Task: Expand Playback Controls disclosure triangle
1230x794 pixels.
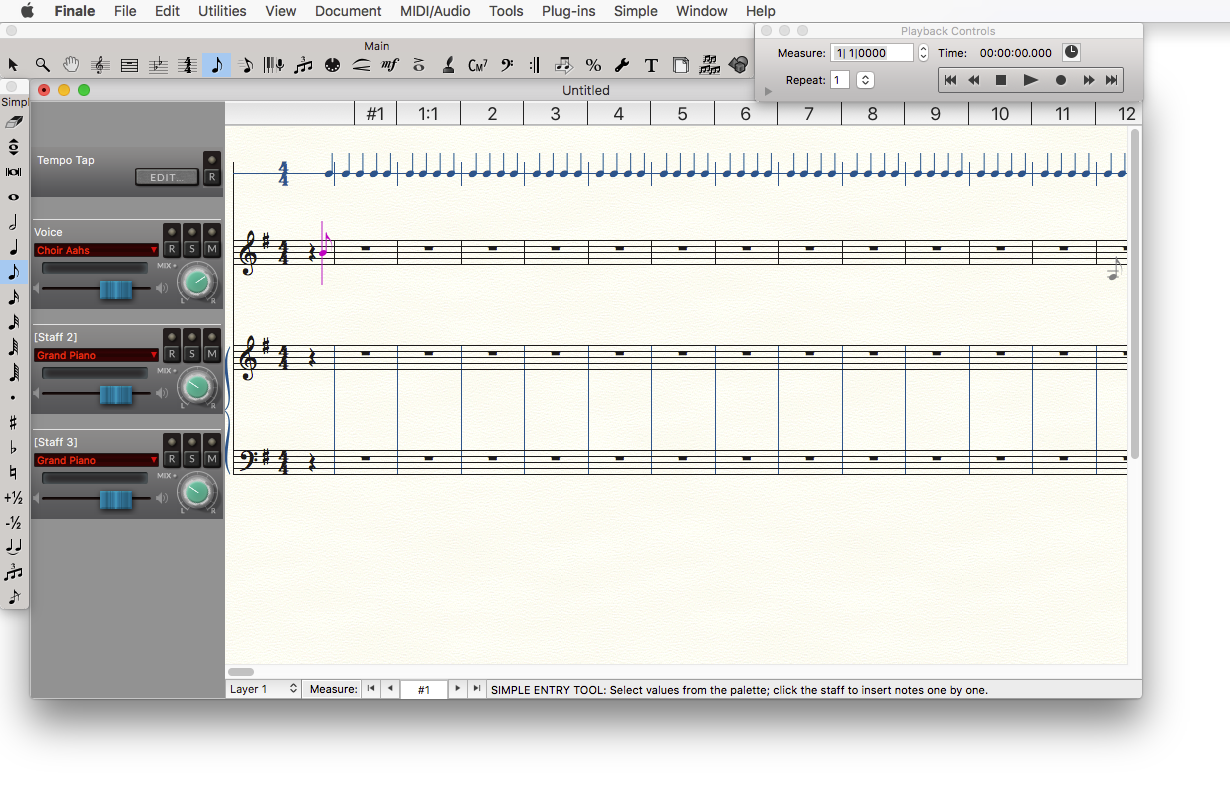Action: 768,92
